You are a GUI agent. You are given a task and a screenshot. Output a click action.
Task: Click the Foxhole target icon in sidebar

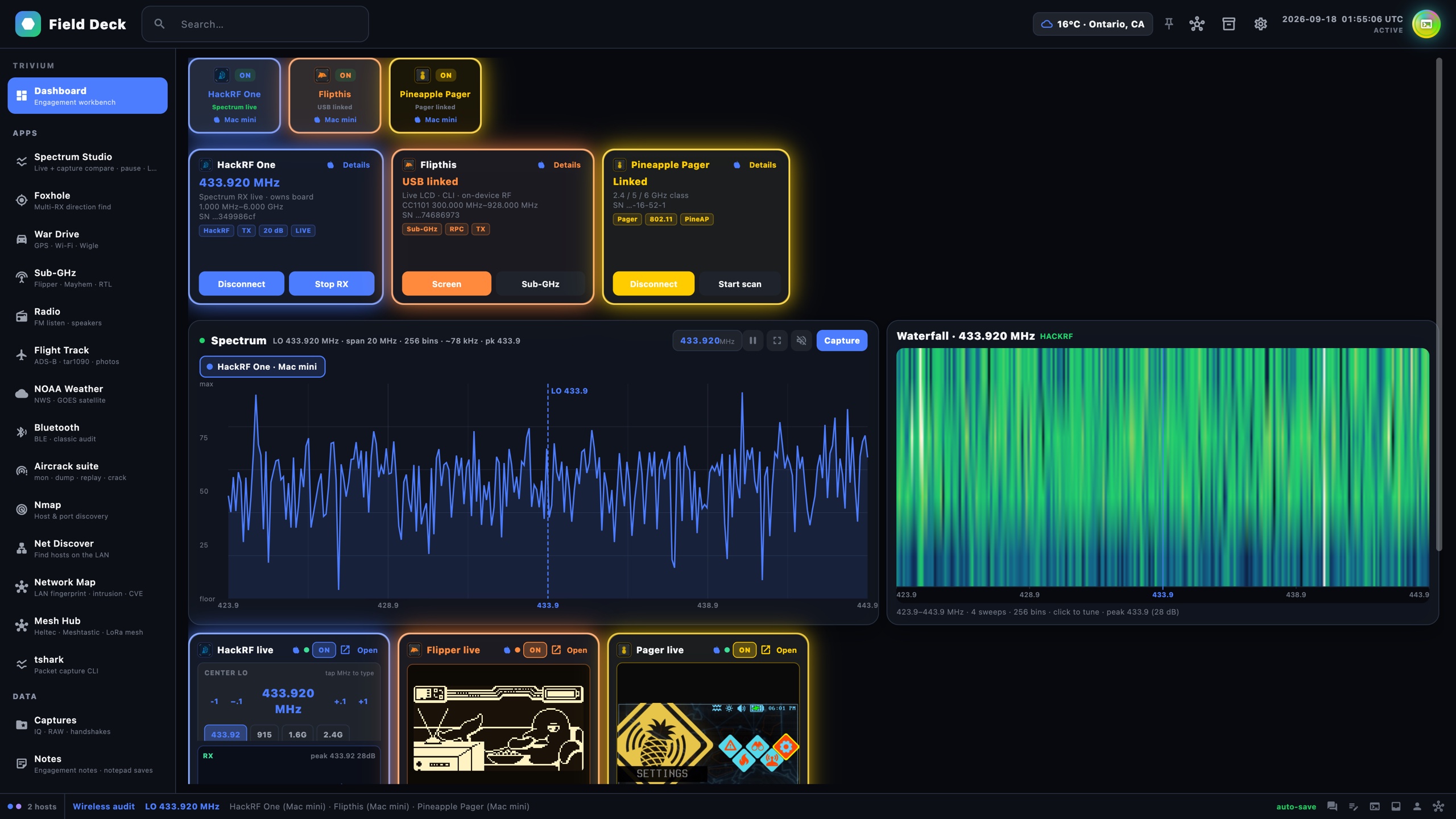pyautogui.click(x=22, y=200)
